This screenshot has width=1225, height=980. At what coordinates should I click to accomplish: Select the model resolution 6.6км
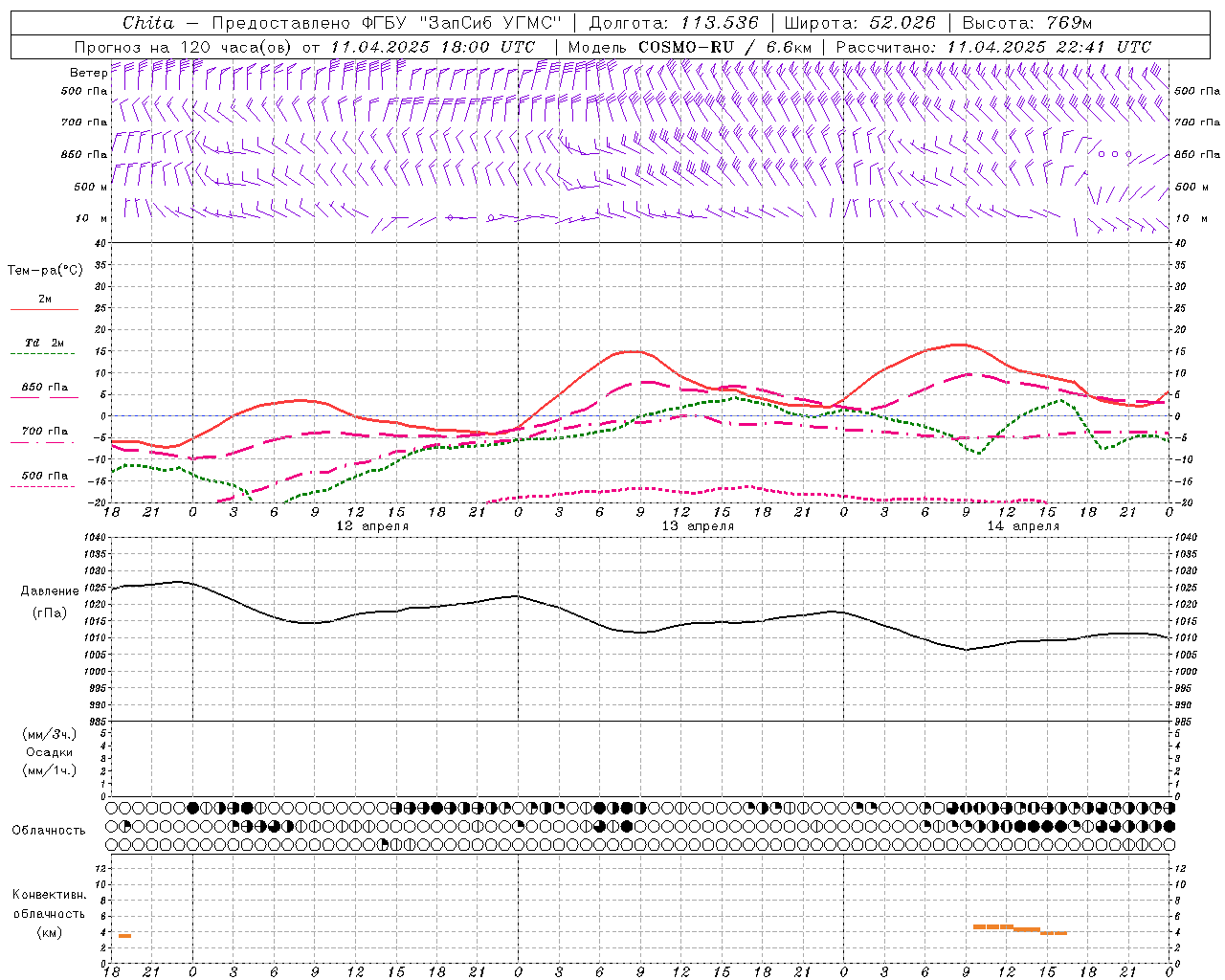(x=789, y=47)
